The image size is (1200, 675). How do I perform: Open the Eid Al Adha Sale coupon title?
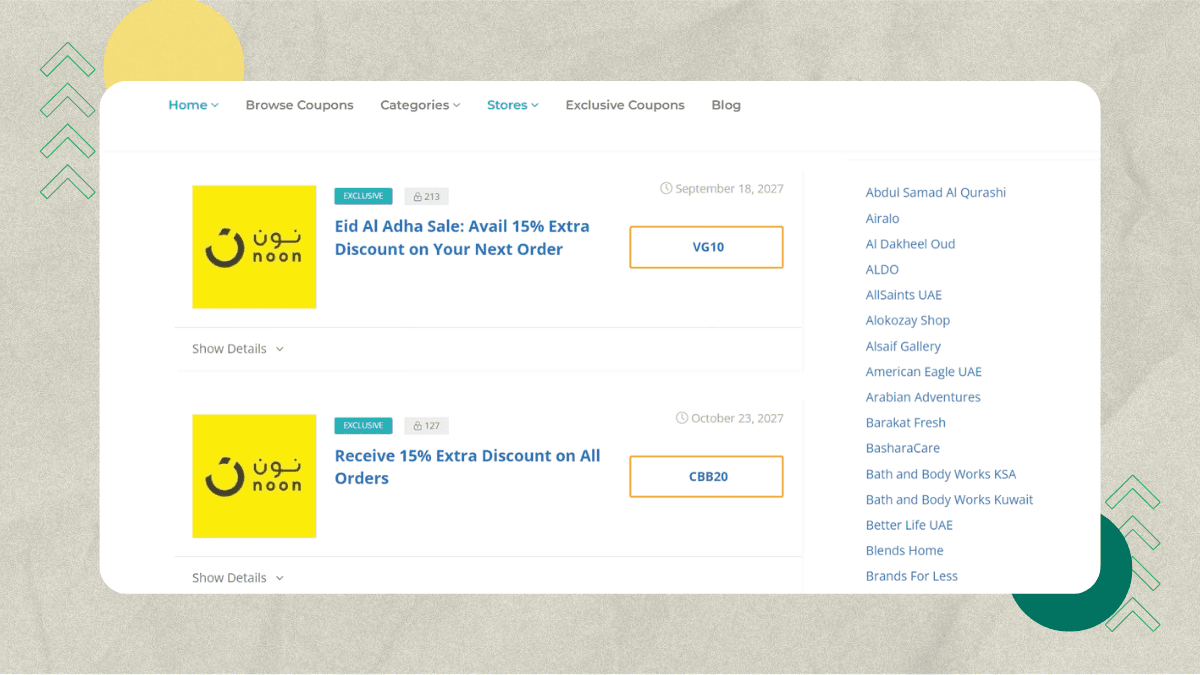coord(462,238)
